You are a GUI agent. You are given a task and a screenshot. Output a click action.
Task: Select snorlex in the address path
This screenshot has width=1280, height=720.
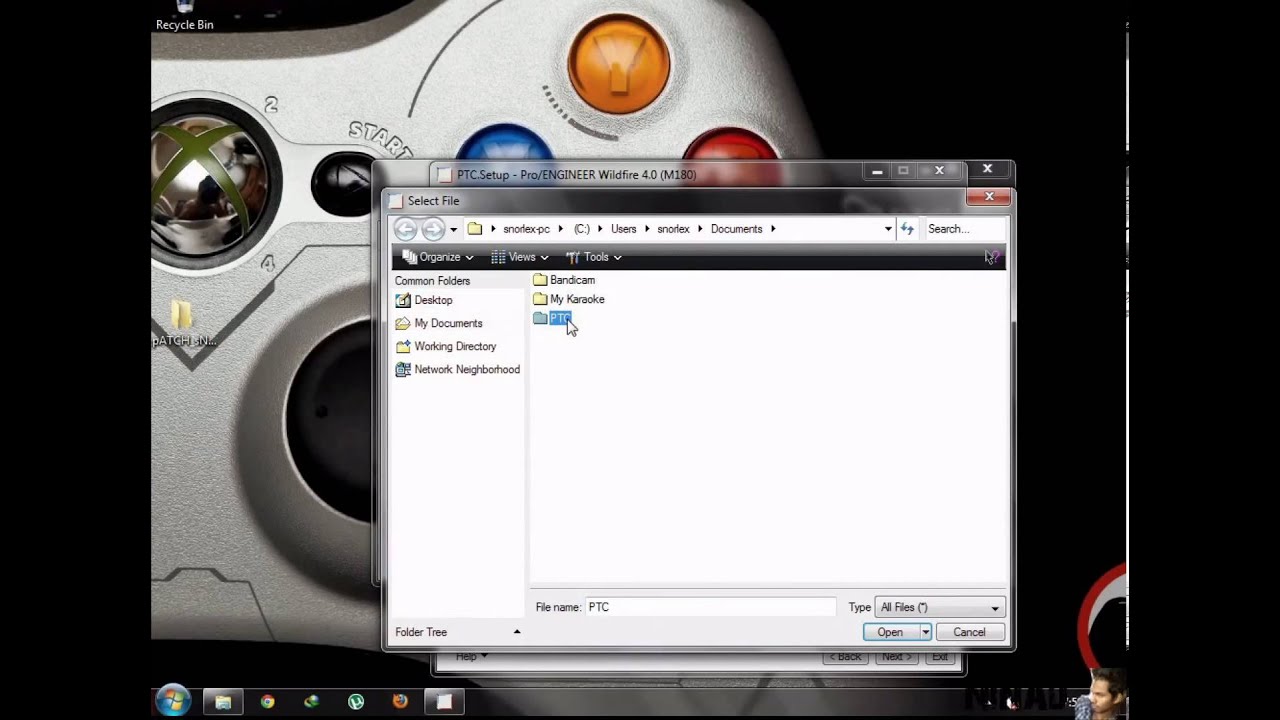click(x=673, y=229)
